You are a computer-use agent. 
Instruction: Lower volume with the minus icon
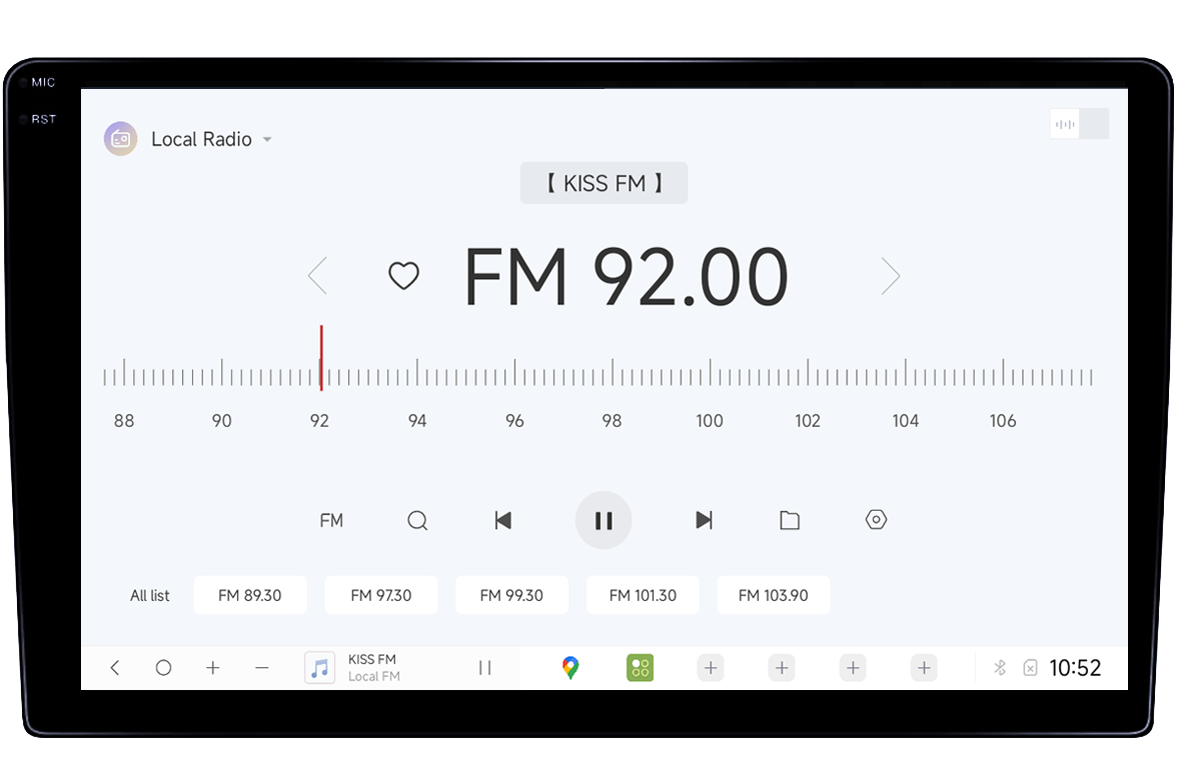click(x=262, y=667)
